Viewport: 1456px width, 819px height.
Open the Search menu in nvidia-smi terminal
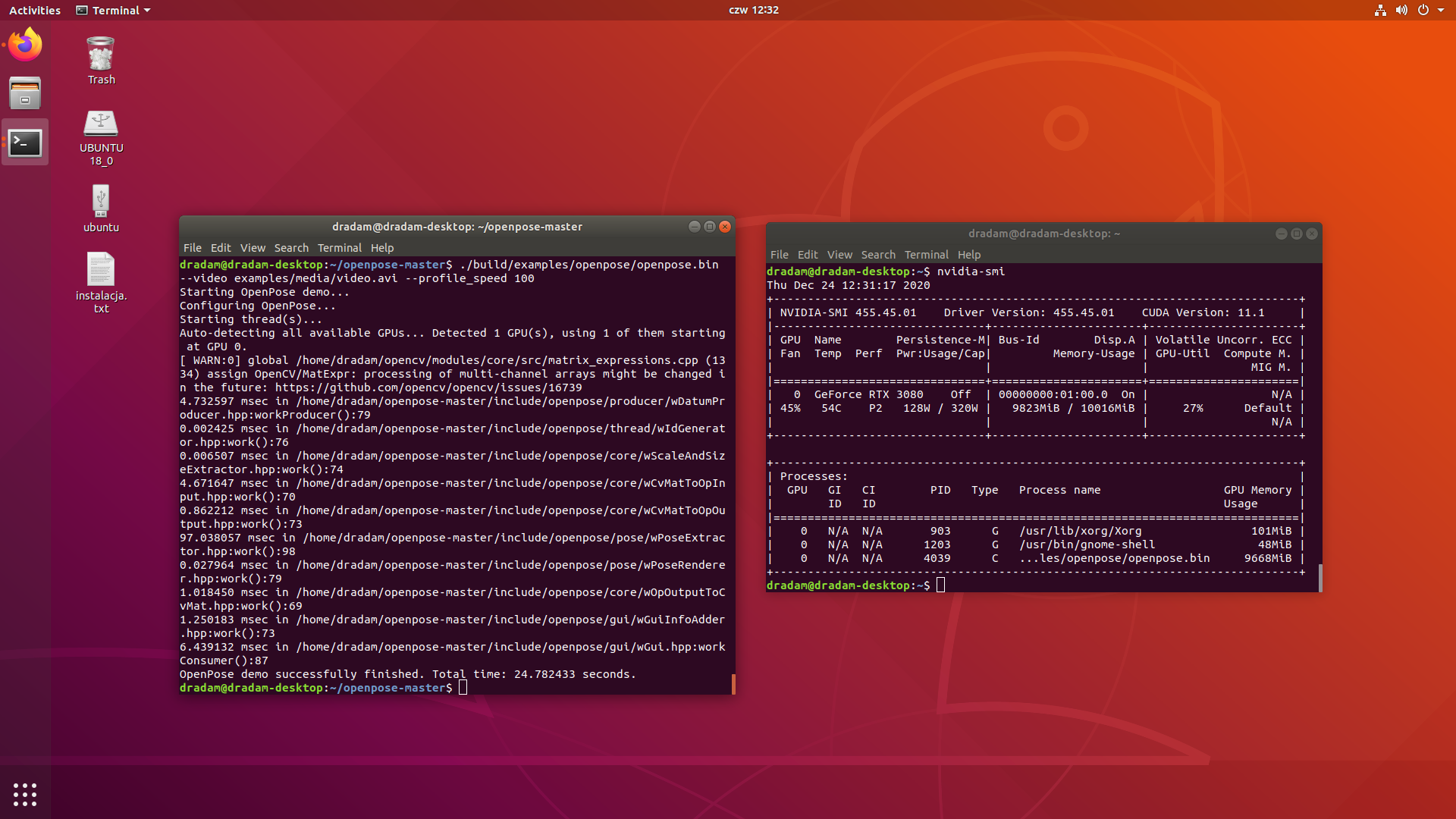point(878,254)
